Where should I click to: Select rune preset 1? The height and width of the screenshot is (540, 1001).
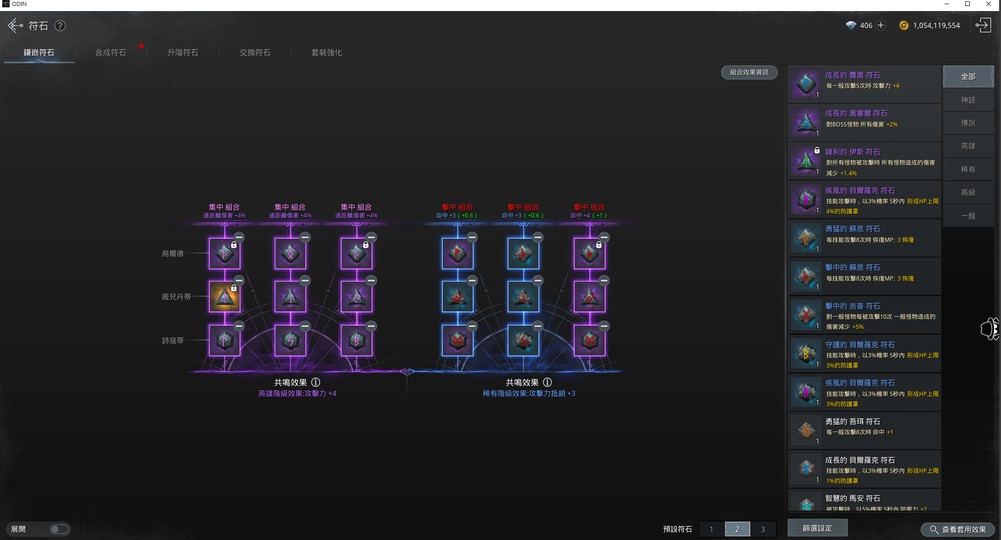click(x=711, y=529)
